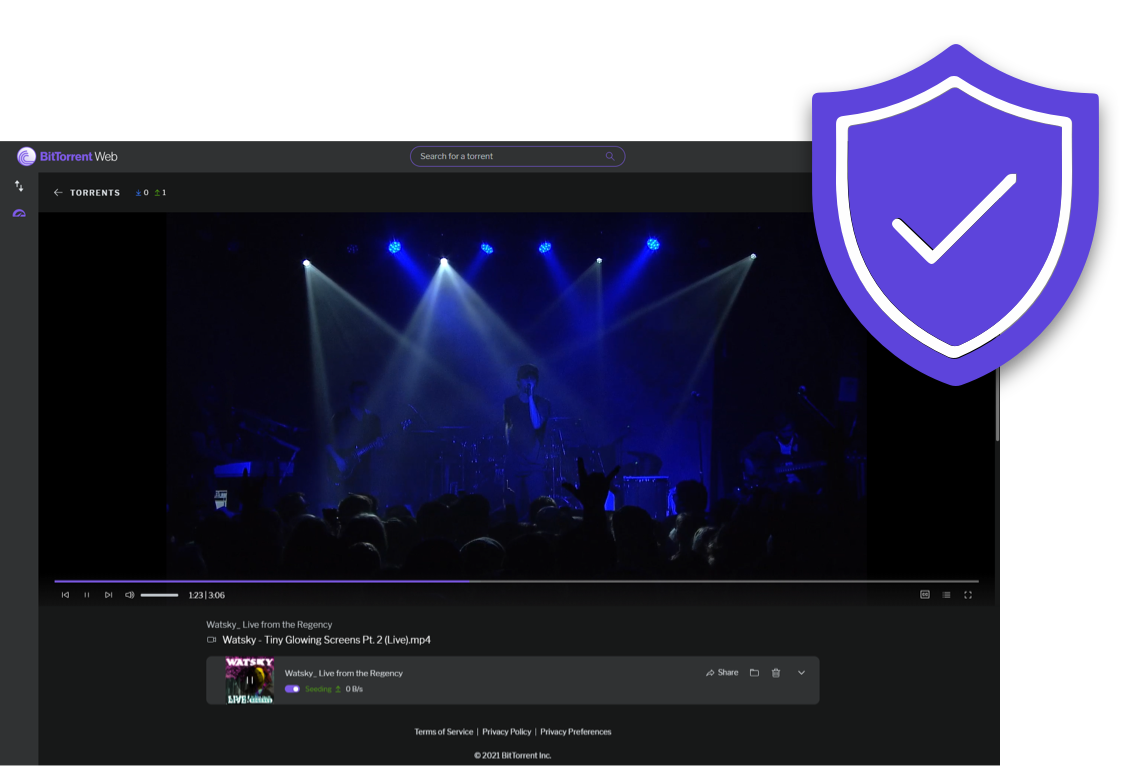Go back to Torrents with arrow
This screenshot has width=1144, height=766.
(x=58, y=193)
